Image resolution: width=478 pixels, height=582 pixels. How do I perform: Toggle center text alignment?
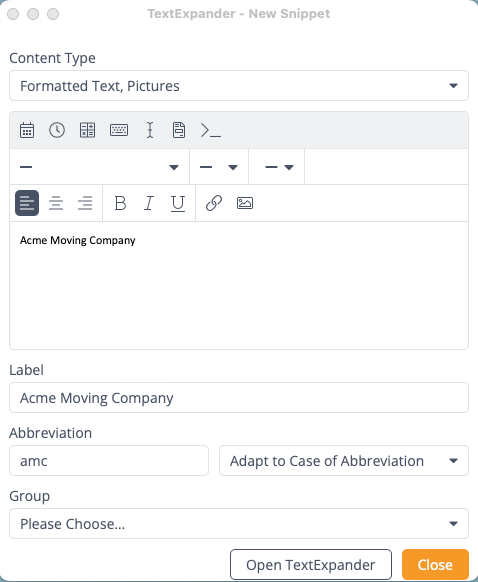coord(56,203)
